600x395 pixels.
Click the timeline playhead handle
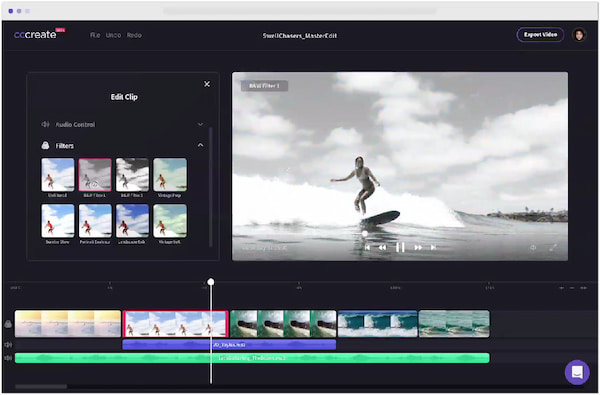(x=210, y=282)
